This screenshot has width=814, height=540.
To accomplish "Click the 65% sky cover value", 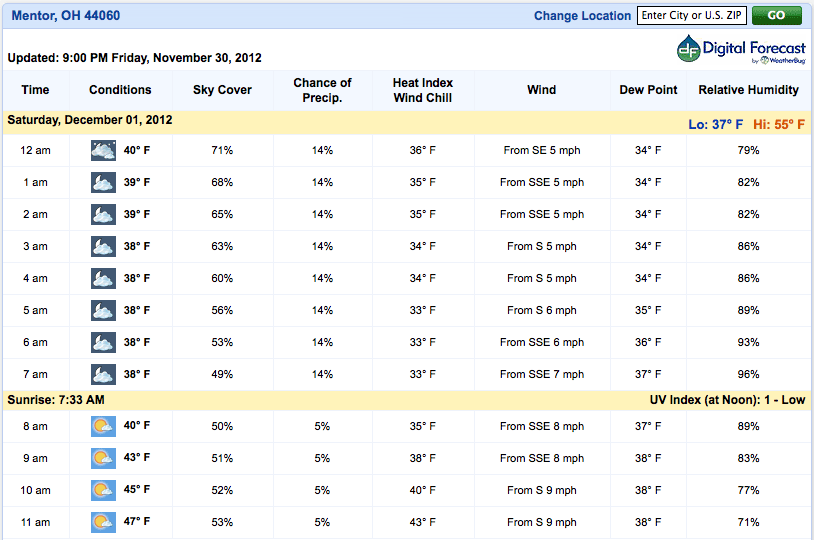I will (x=222, y=214).
